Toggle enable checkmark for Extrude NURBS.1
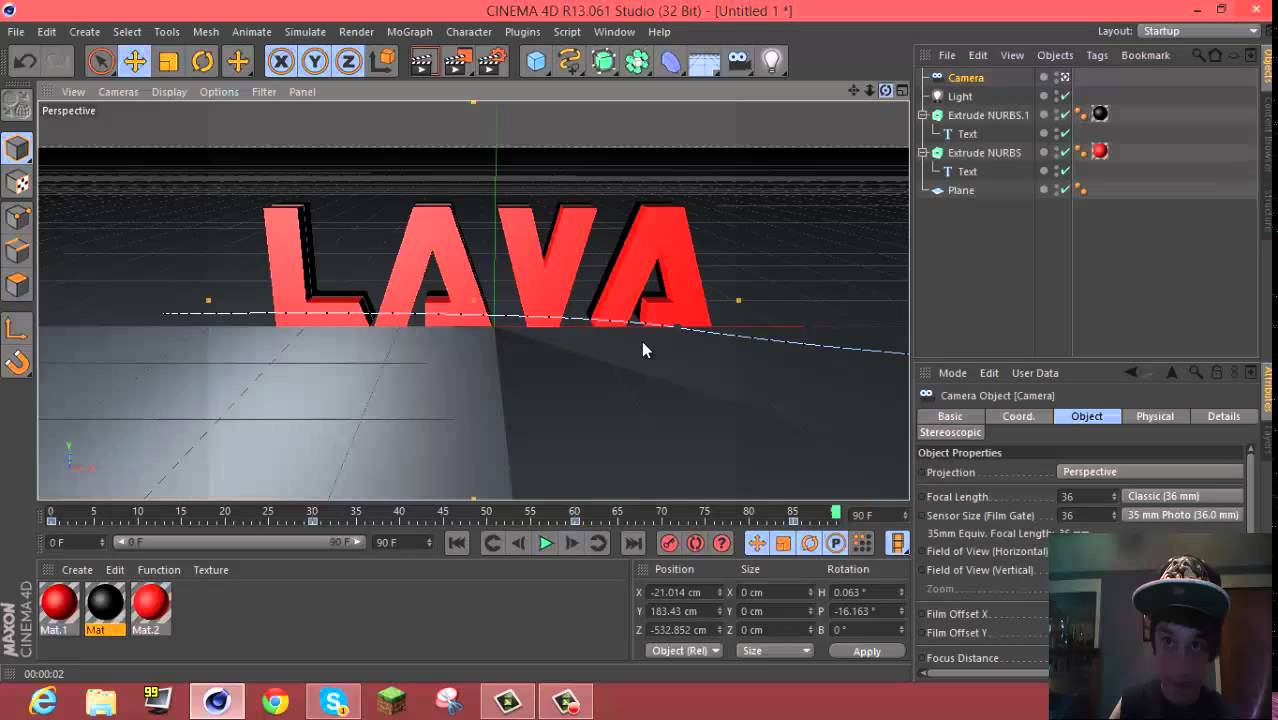This screenshot has height=720, width=1278. click(x=1065, y=115)
